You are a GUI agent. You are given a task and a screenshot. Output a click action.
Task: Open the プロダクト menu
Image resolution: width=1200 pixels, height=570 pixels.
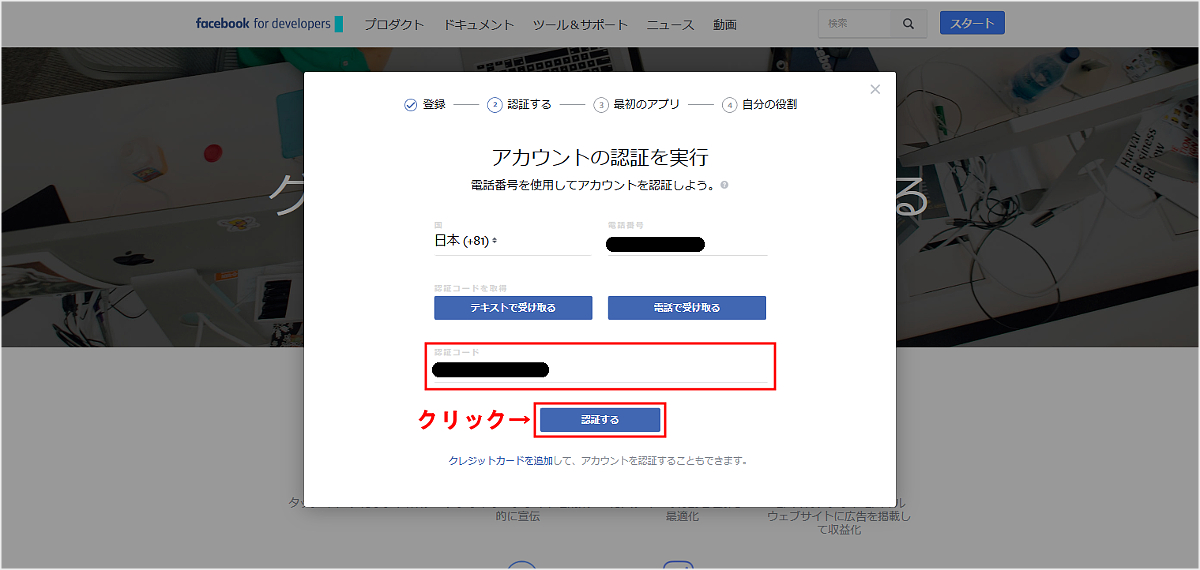pos(394,25)
